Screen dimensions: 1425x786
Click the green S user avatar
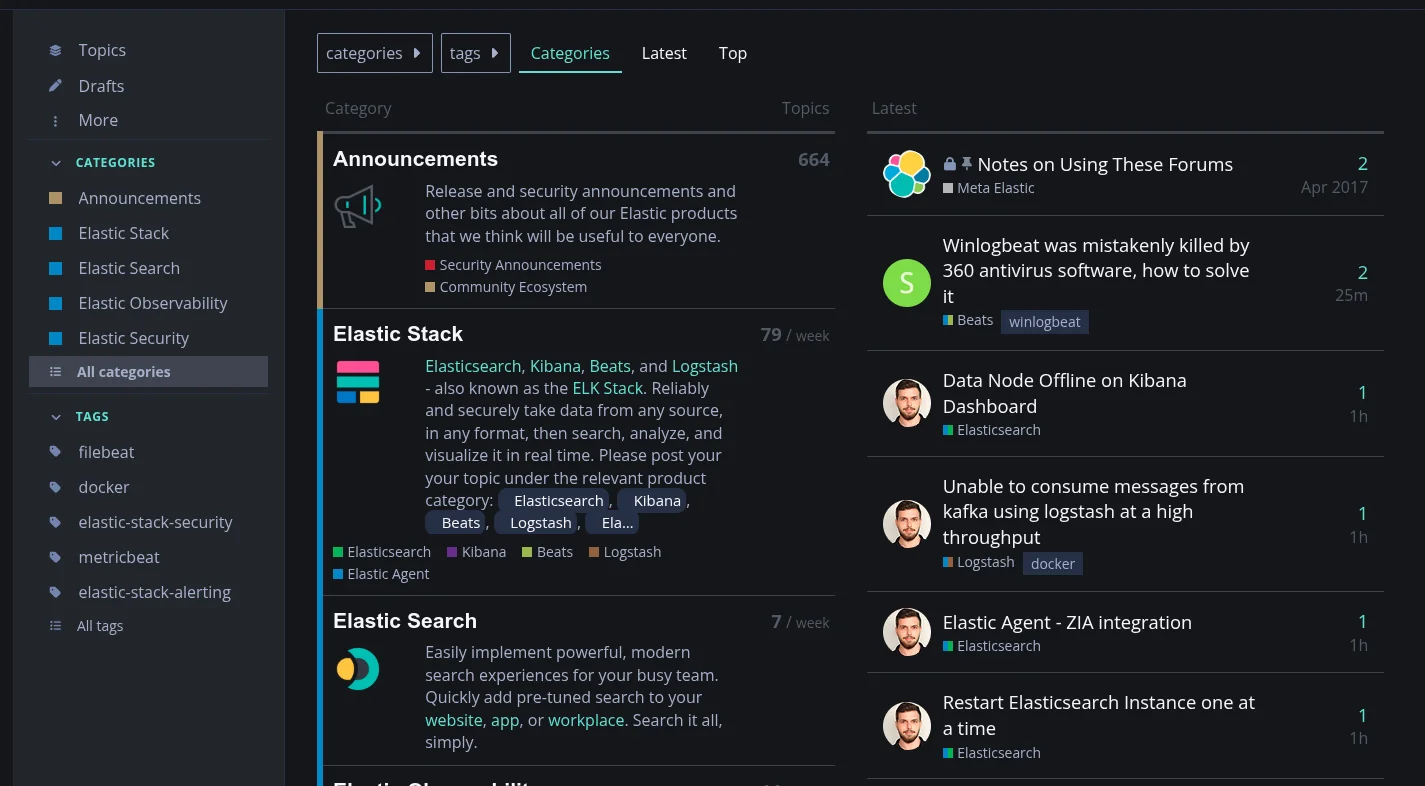click(x=907, y=283)
